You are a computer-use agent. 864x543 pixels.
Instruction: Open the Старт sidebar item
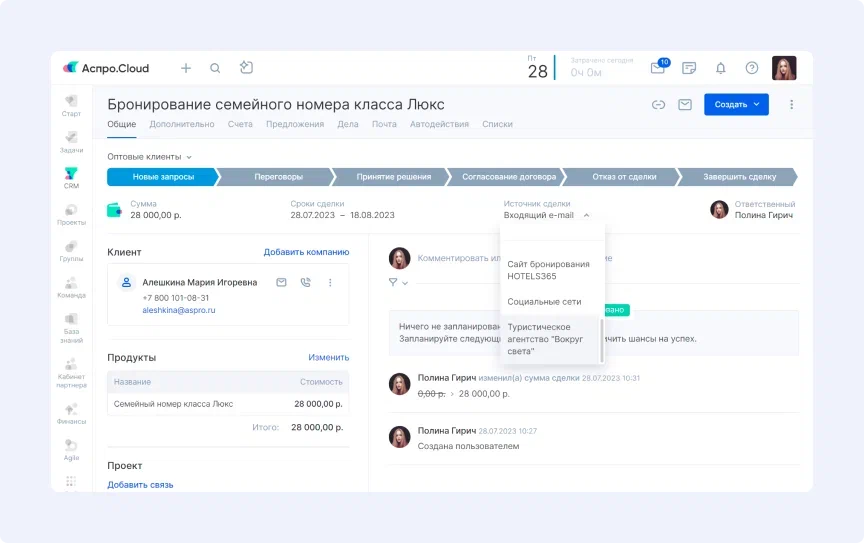coord(71,106)
